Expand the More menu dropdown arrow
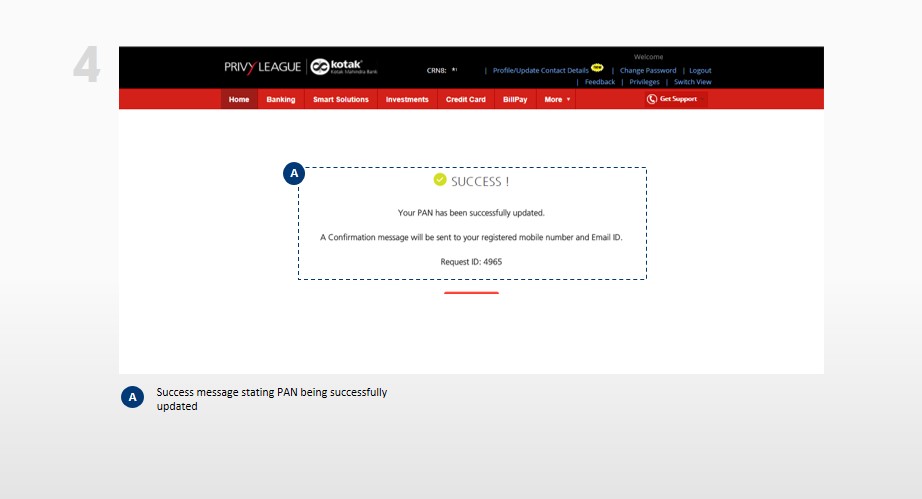 (x=568, y=99)
